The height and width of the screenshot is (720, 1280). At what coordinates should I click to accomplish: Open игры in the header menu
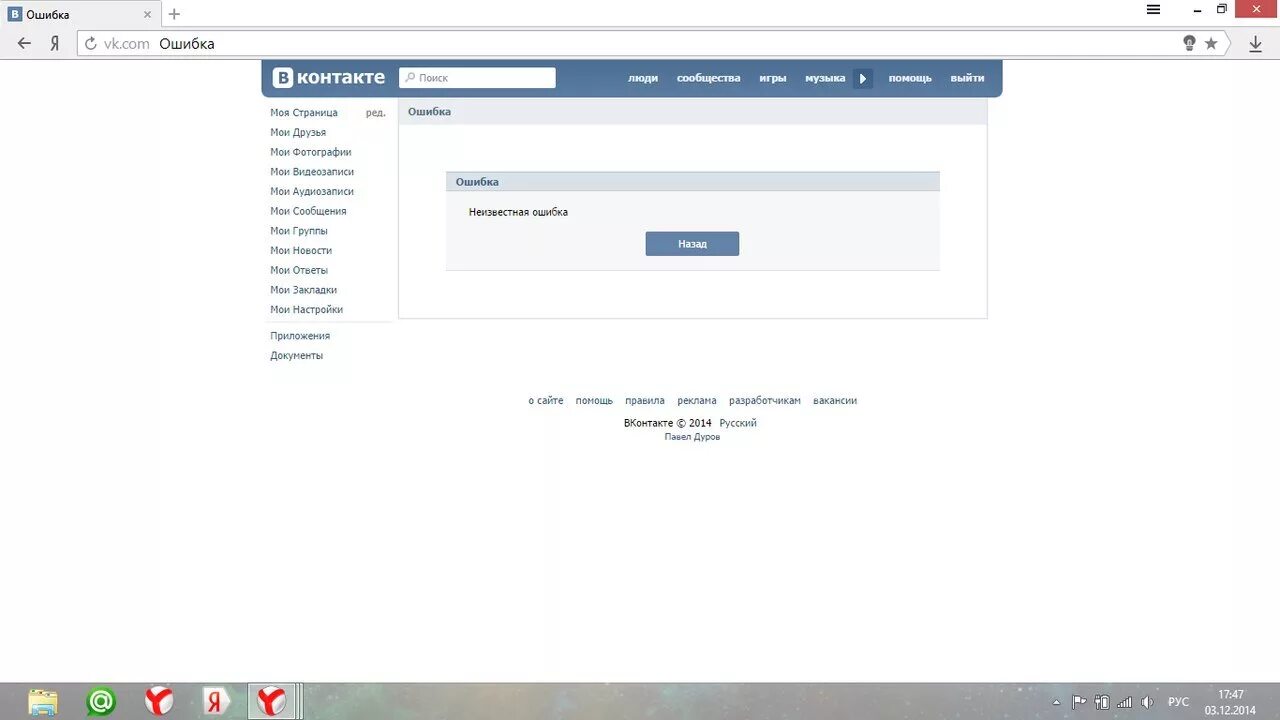coord(773,78)
